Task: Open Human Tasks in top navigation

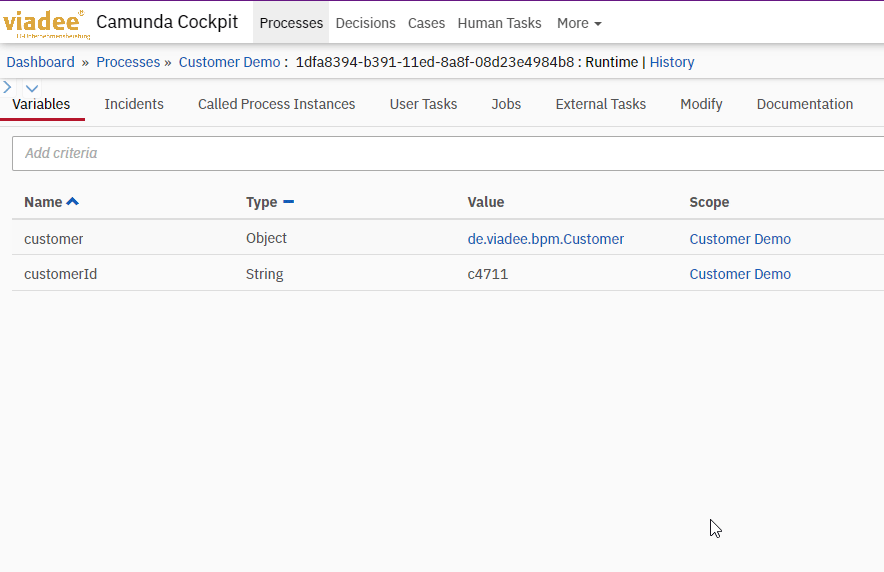Action: (x=500, y=23)
